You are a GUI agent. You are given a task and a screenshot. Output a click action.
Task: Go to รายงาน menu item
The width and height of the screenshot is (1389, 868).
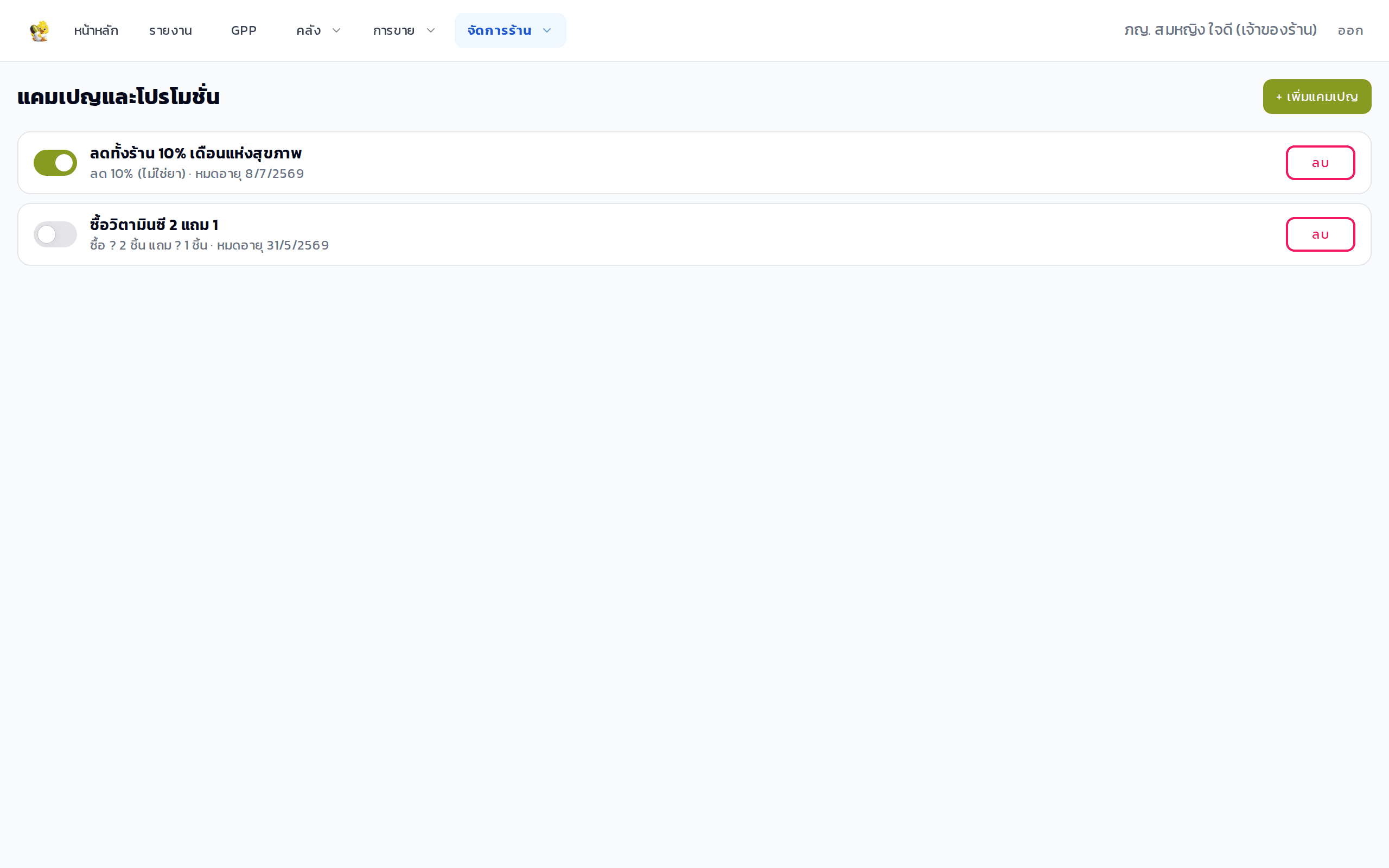[170, 30]
